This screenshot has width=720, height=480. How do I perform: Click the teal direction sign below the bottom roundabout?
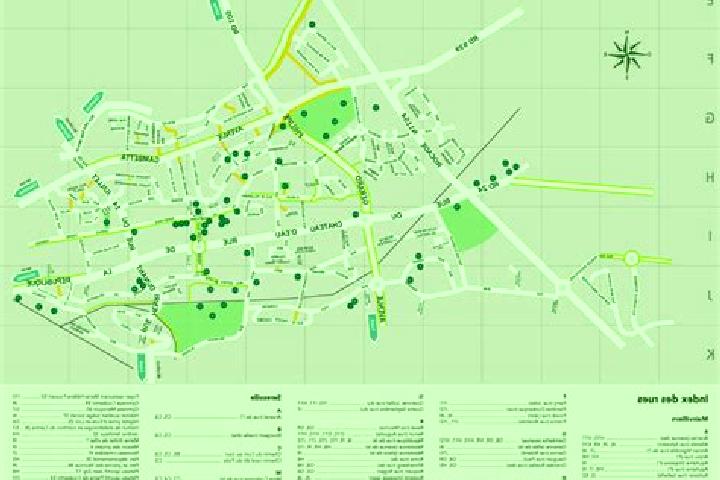click(x=373, y=327)
